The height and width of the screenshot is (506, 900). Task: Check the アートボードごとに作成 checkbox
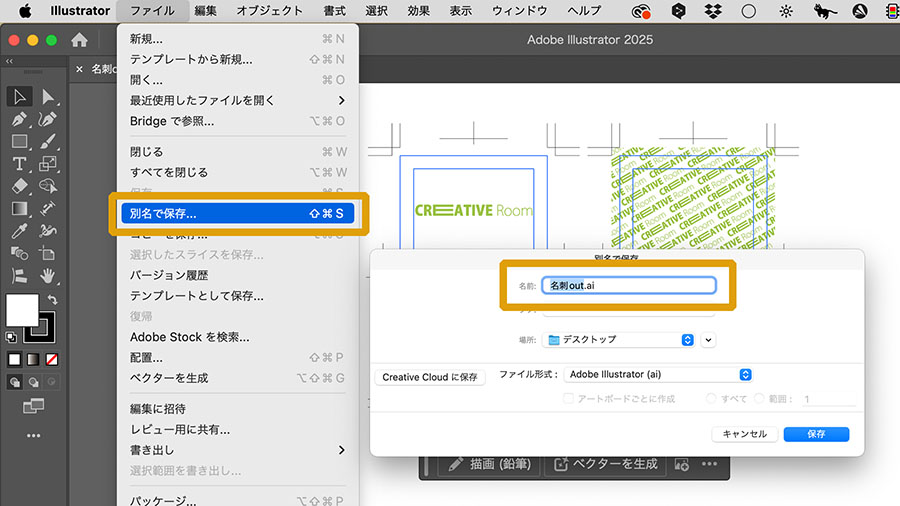click(x=568, y=398)
